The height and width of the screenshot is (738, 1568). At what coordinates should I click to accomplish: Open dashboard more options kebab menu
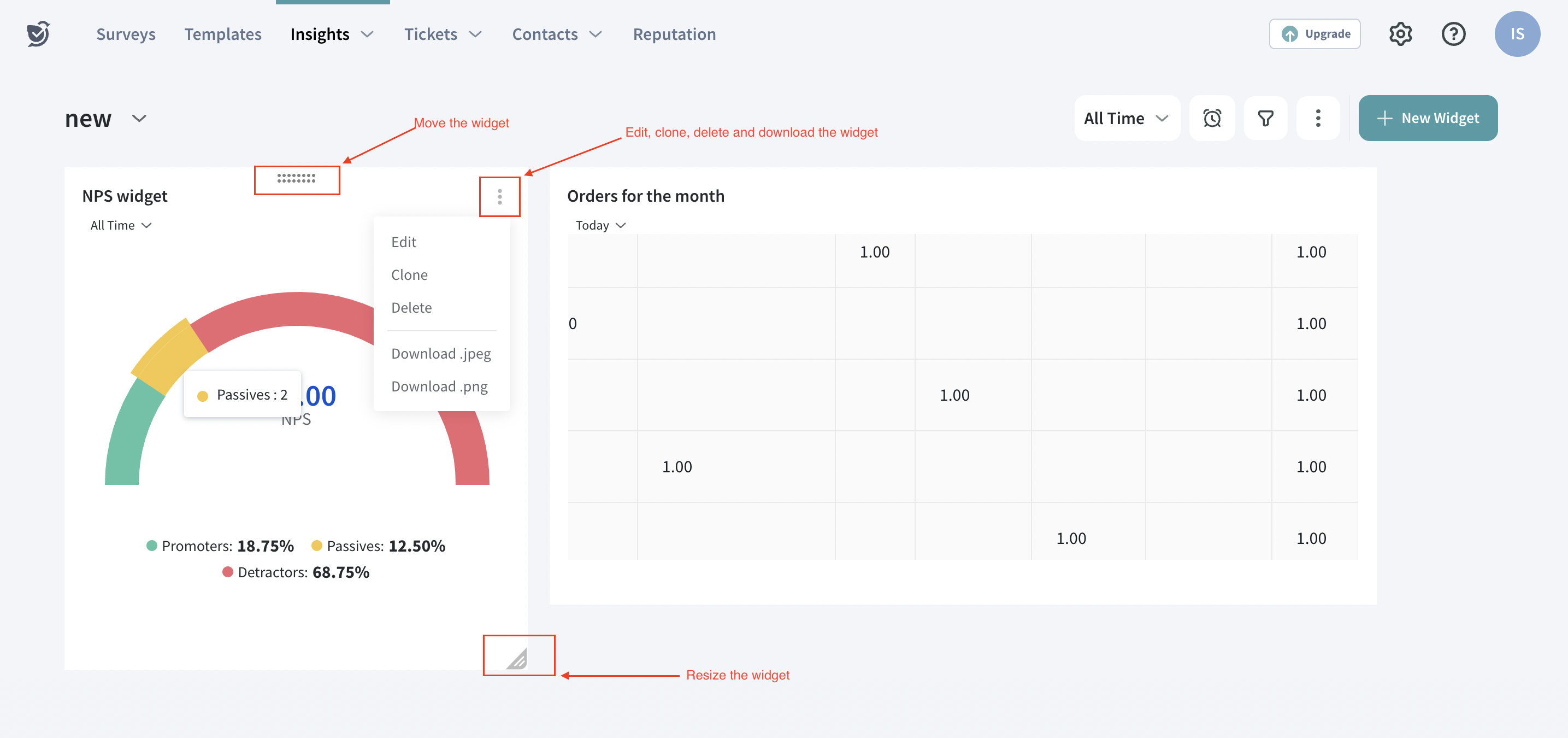point(1318,118)
